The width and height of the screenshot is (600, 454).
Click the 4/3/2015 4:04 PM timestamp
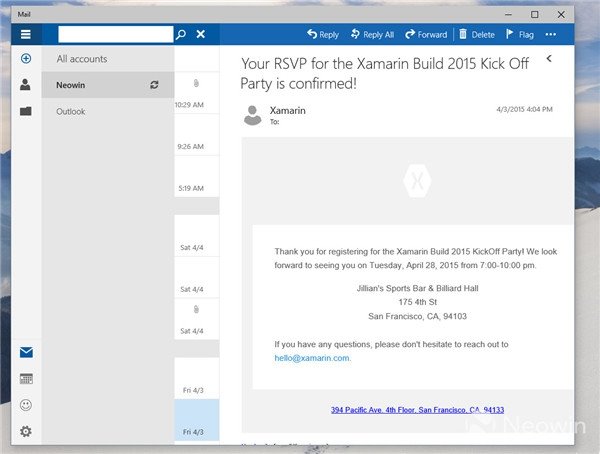coord(524,109)
